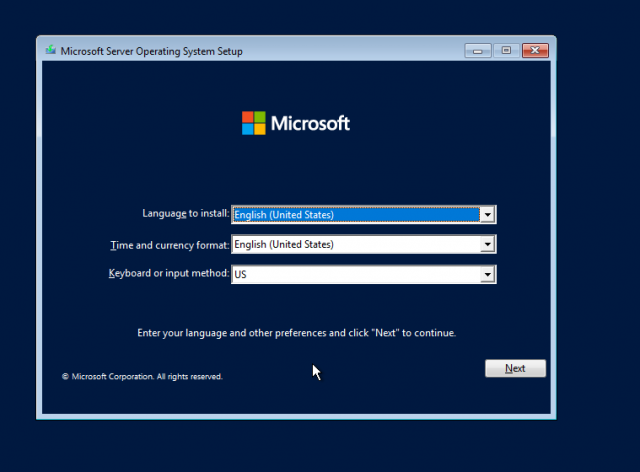
Task: Click the Microsoft four-color square logo
Action: pos(255,123)
